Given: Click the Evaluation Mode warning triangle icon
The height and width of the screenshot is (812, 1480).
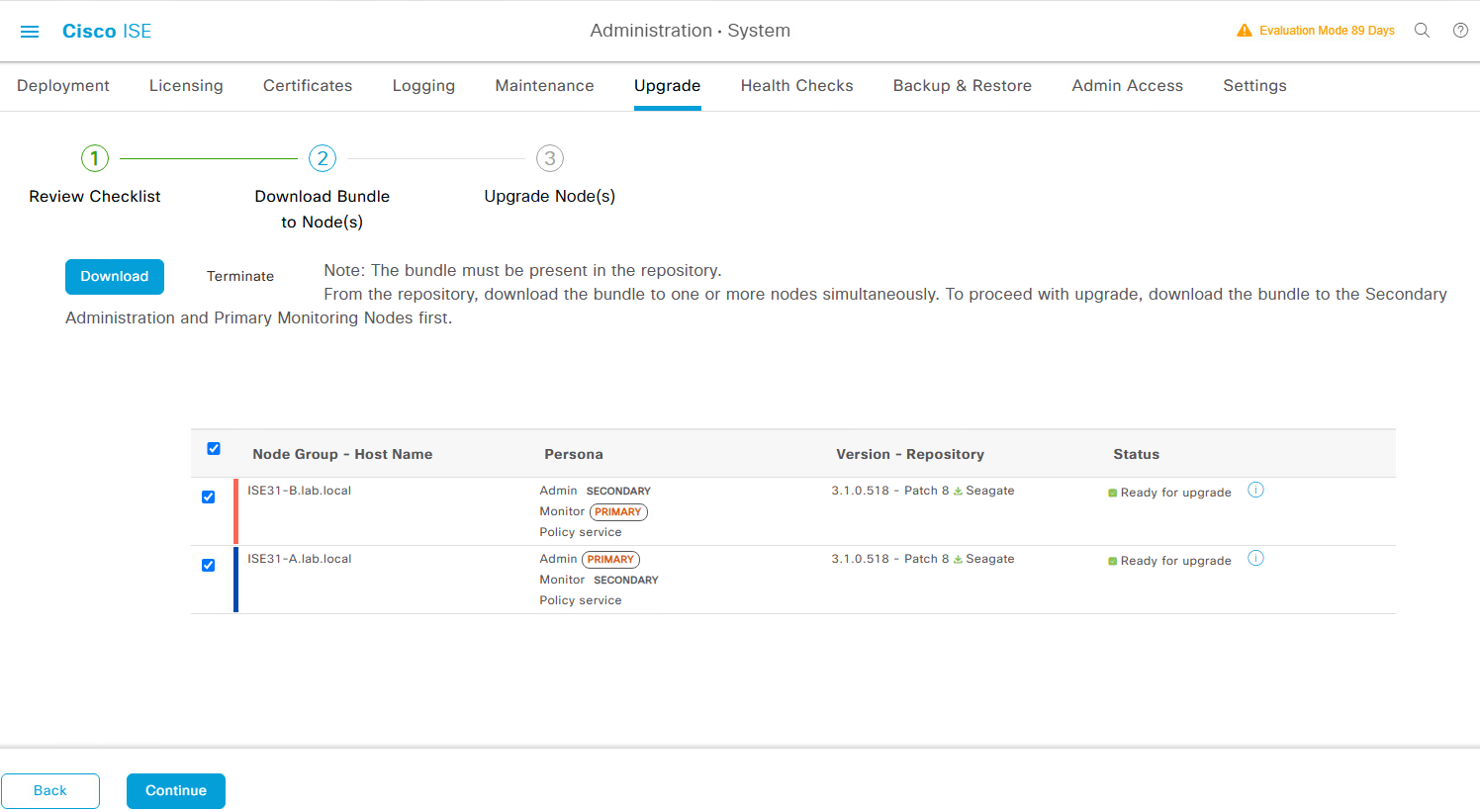Looking at the screenshot, I should 1245,31.
